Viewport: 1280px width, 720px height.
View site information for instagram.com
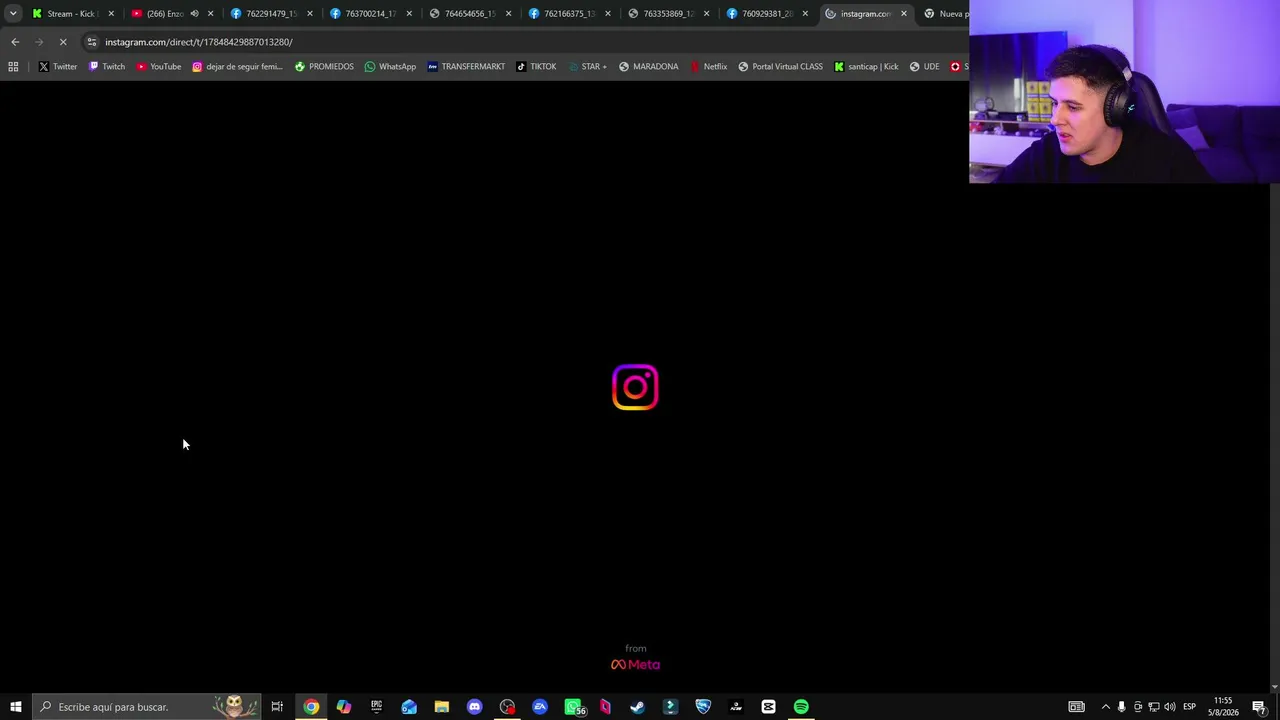(x=92, y=42)
